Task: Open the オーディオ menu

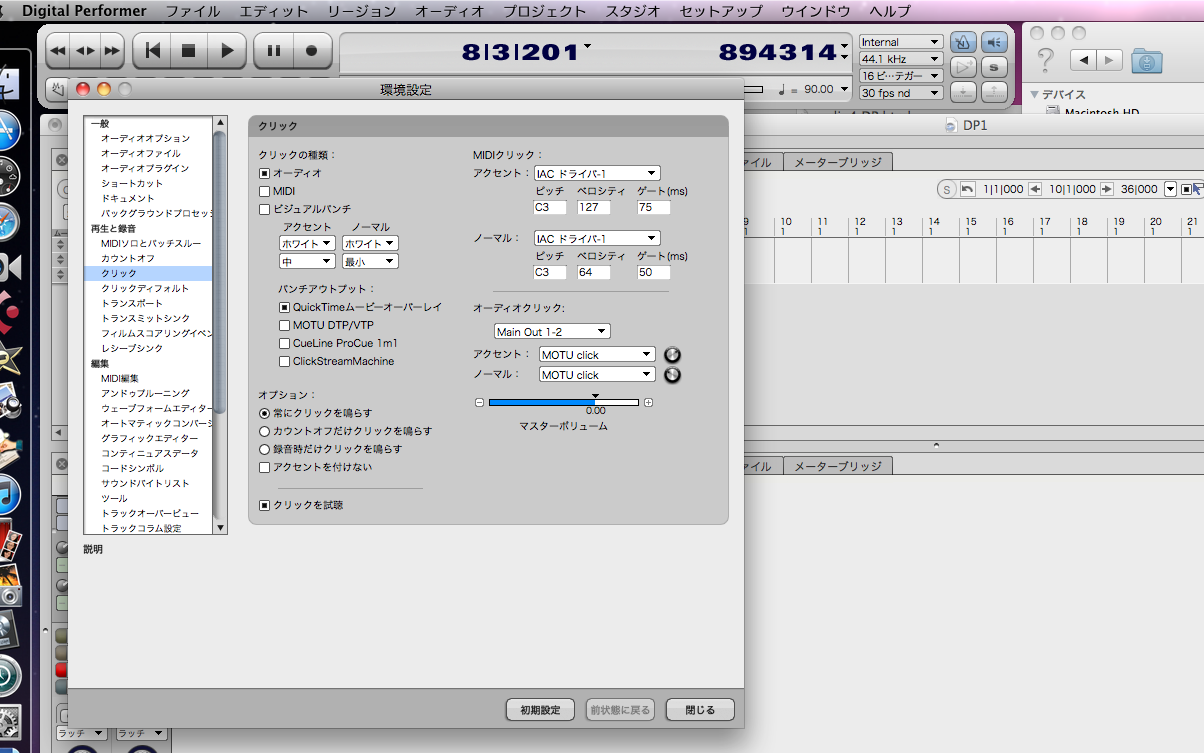Action: (450, 11)
